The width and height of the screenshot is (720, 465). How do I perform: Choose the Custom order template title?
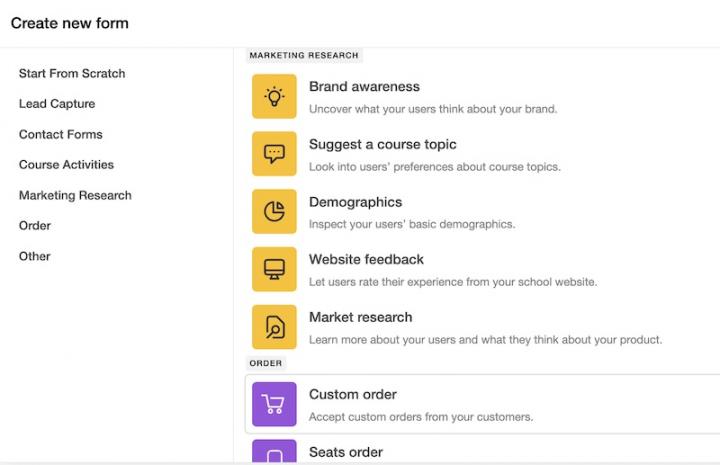tap(353, 395)
